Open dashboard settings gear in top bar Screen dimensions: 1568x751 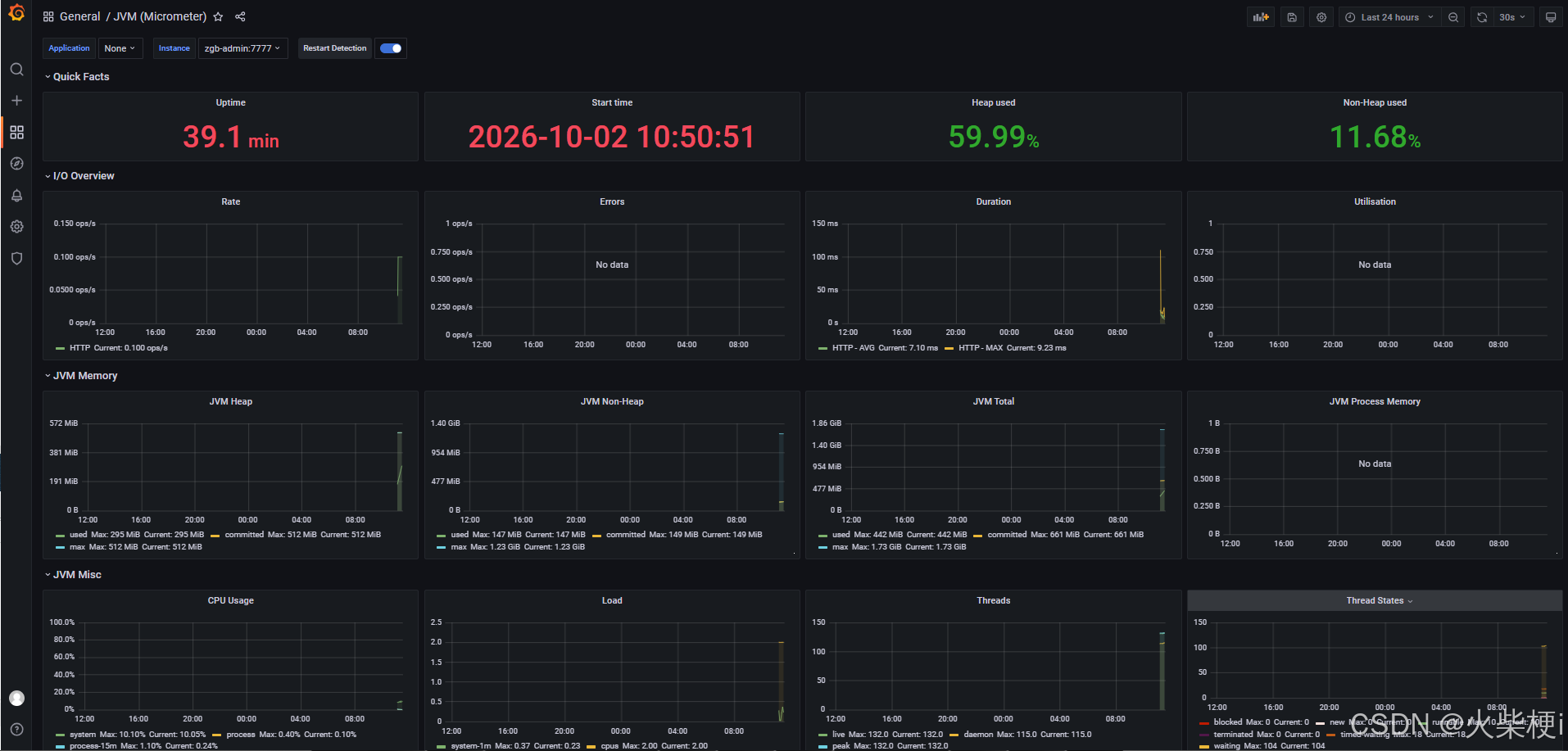[1321, 17]
